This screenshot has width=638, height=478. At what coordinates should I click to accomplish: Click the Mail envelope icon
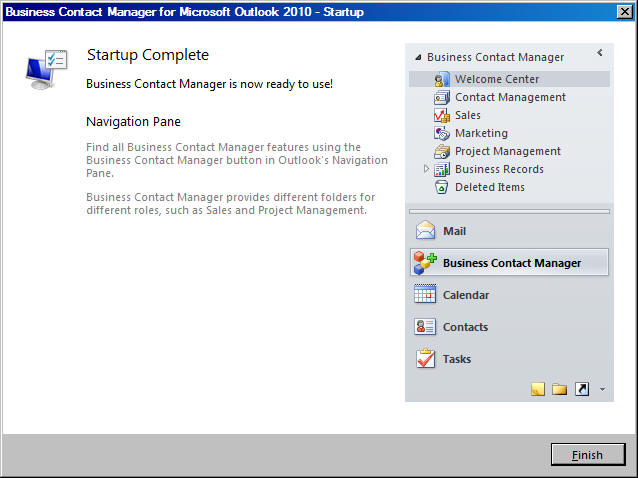click(x=426, y=231)
